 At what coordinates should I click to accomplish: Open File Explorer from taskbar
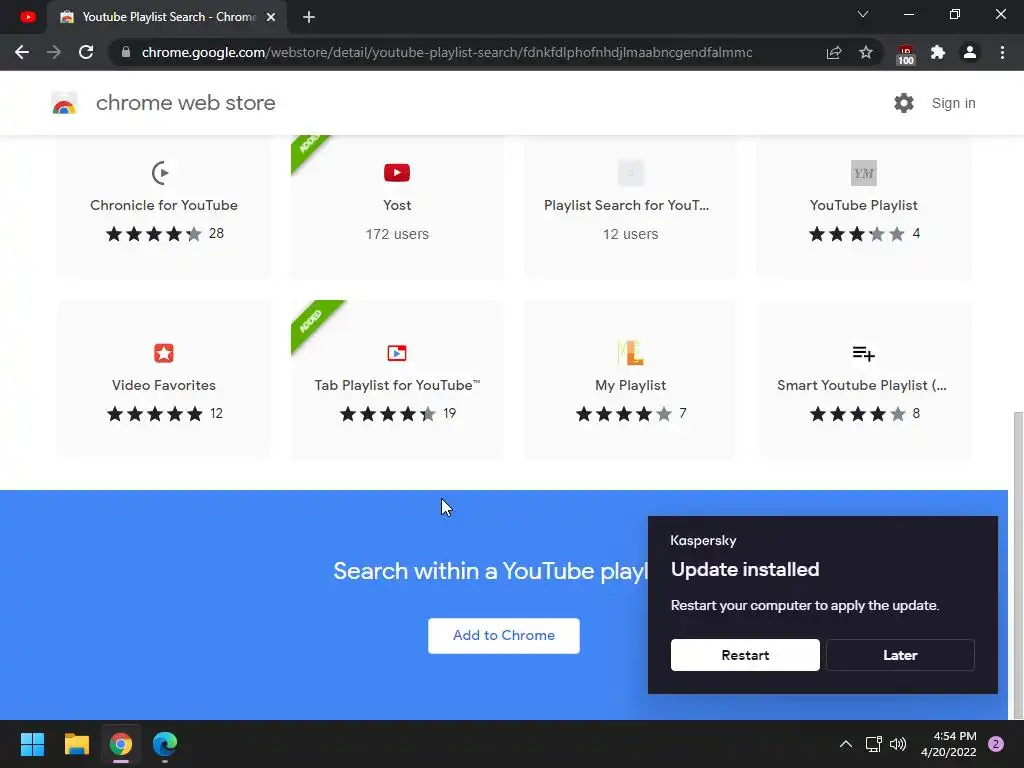(x=76, y=744)
